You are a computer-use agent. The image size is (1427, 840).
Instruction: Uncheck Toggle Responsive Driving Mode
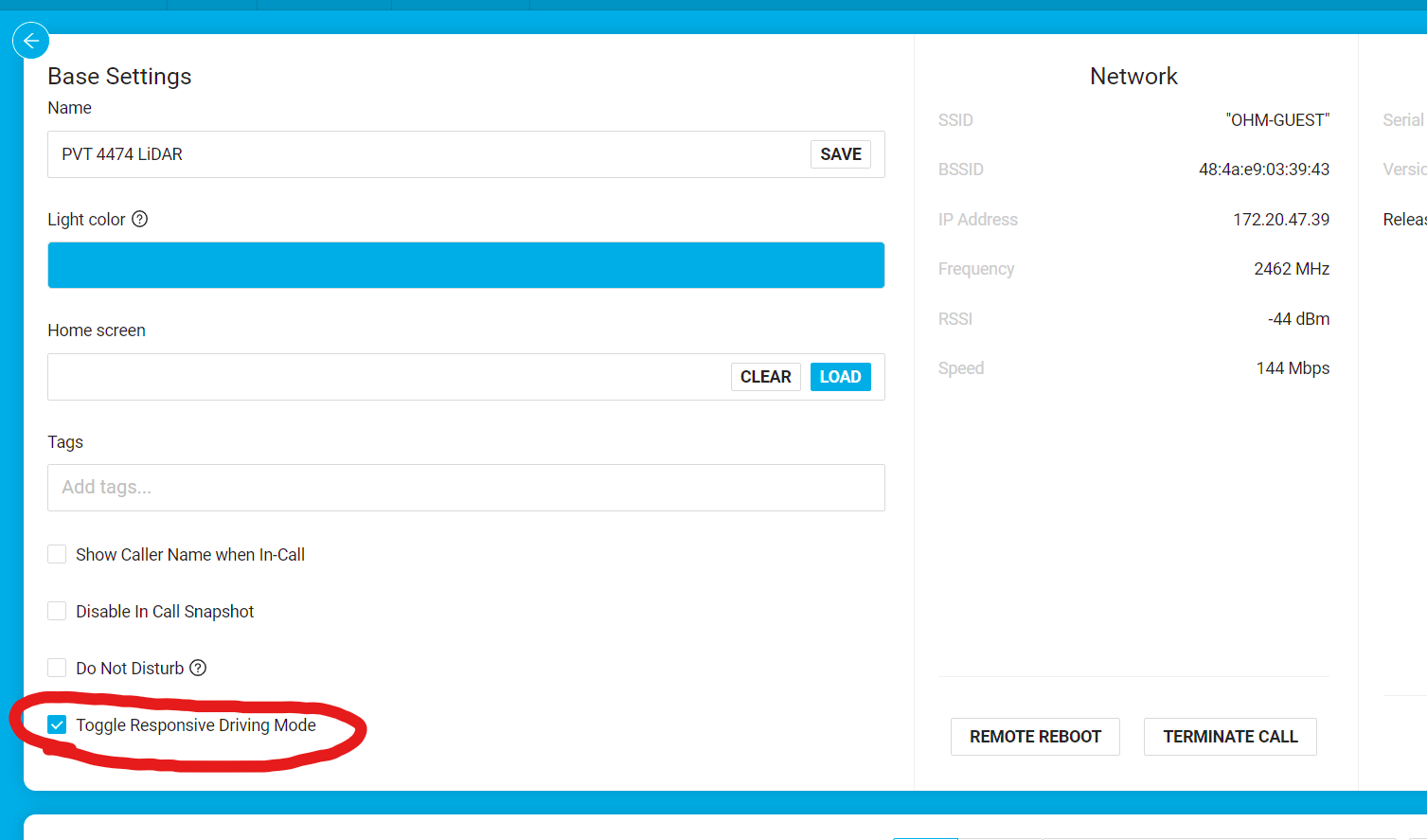point(57,724)
